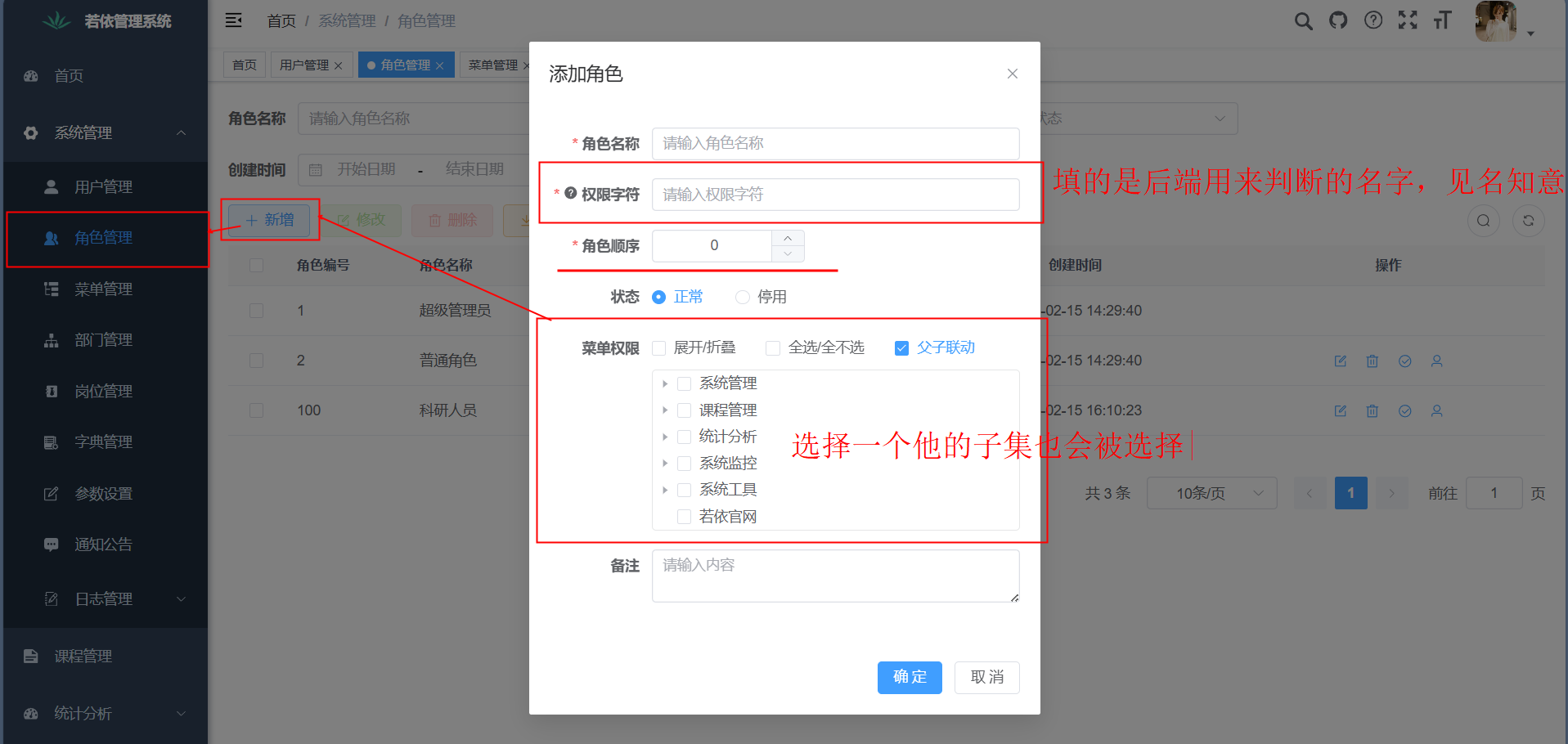Open the 10条/页 page size dropdown
Screen dimensions: 1568x744
(1211, 493)
